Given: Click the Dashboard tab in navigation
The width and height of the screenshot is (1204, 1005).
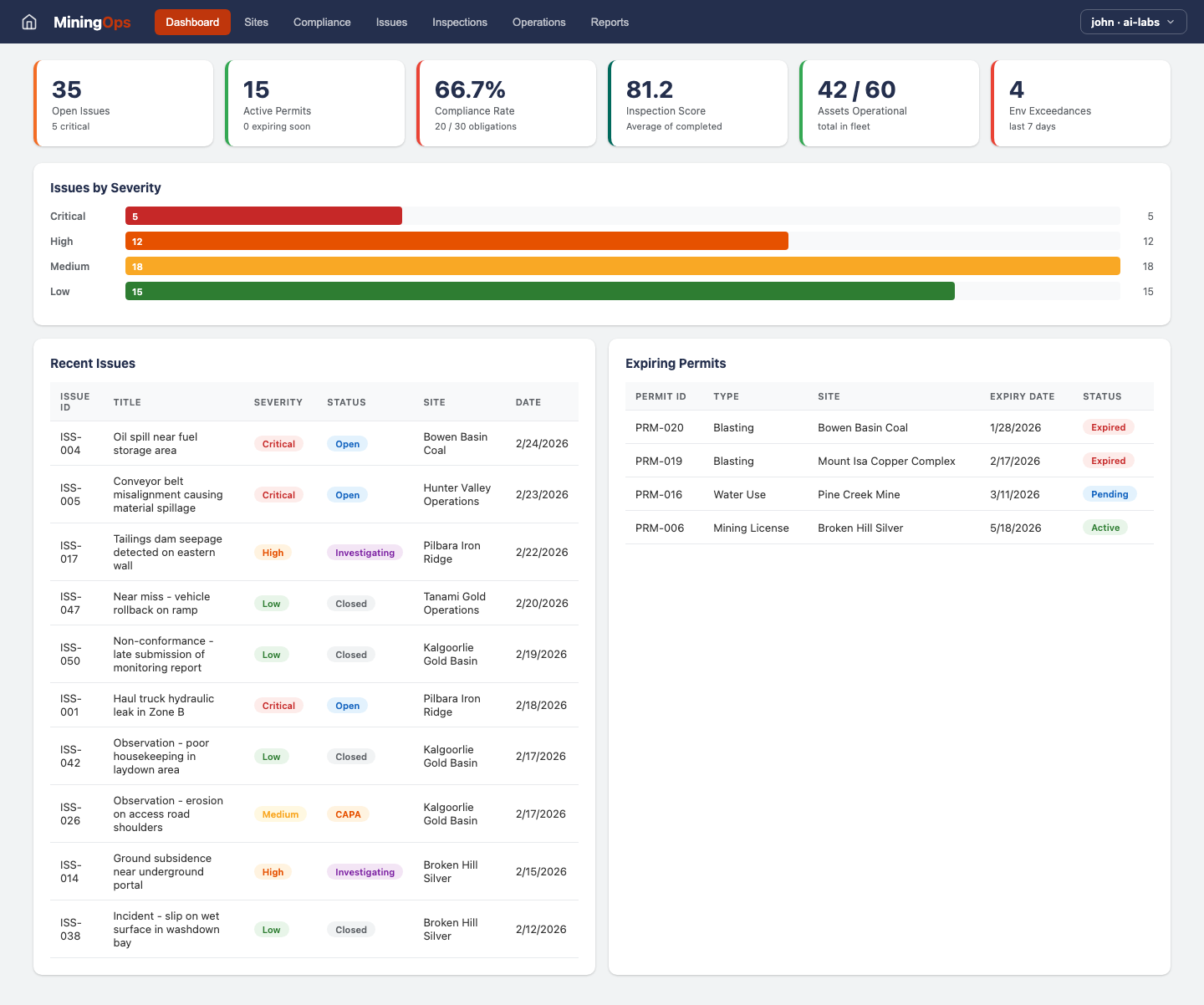Looking at the screenshot, I should [x=192, y=22].
